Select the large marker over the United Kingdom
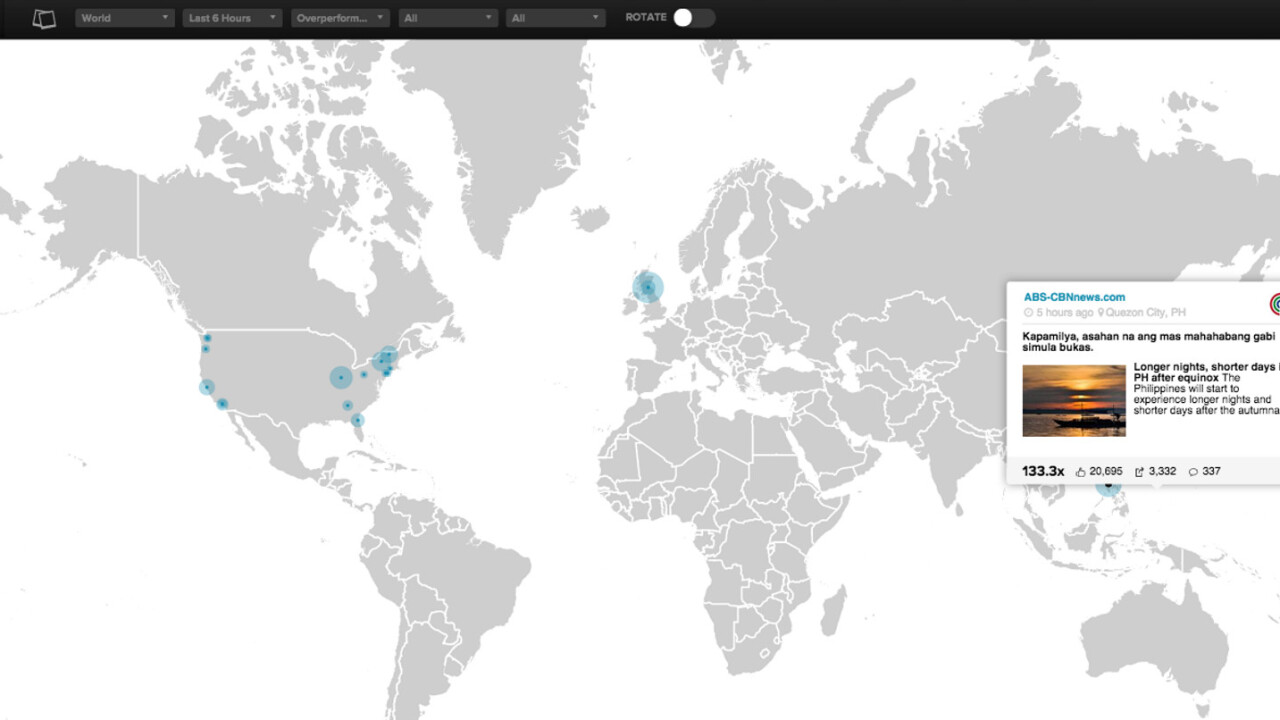The height and width of the screenshot is (720, 1280). (648, 288)
